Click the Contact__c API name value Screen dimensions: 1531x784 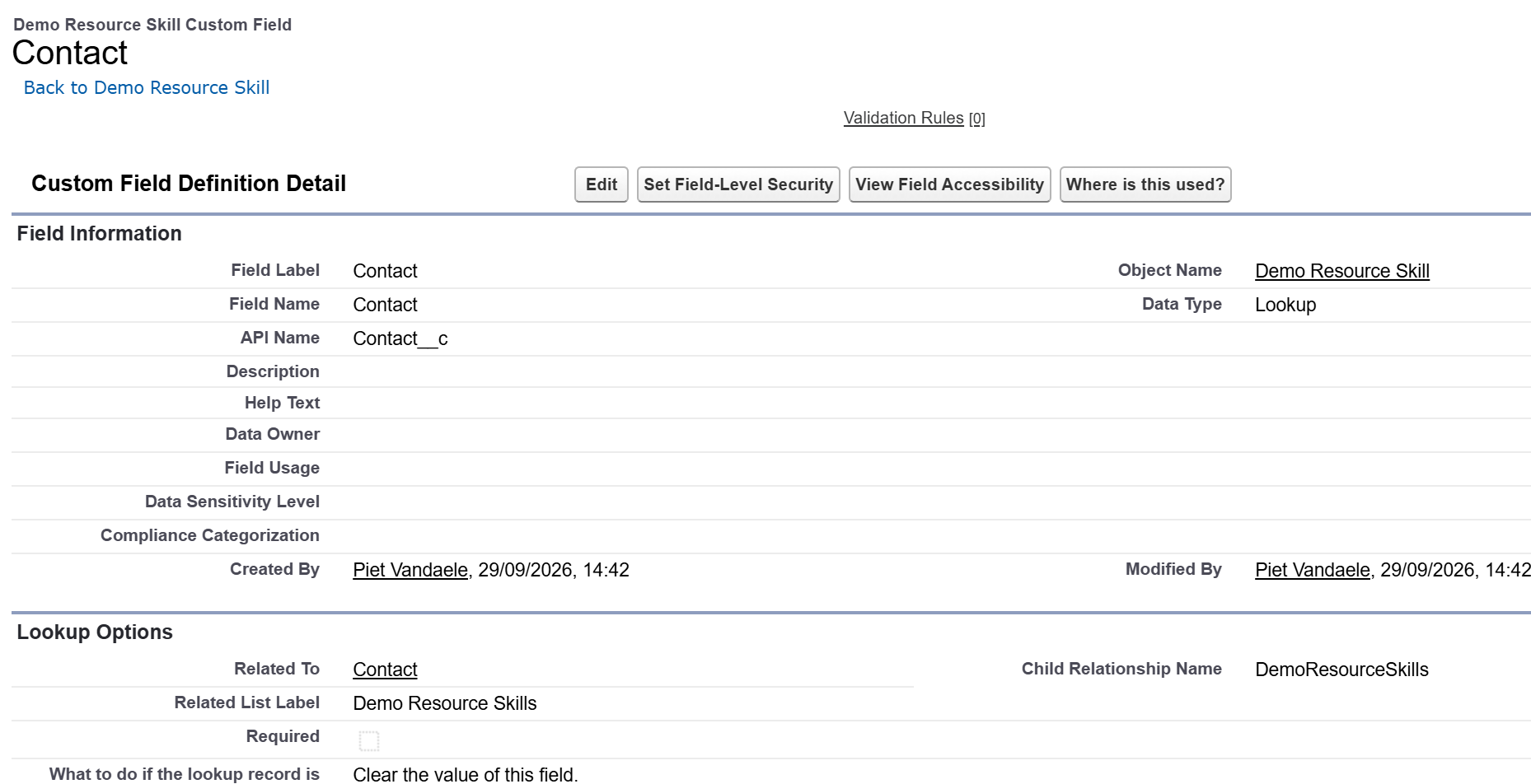[400, 338]
